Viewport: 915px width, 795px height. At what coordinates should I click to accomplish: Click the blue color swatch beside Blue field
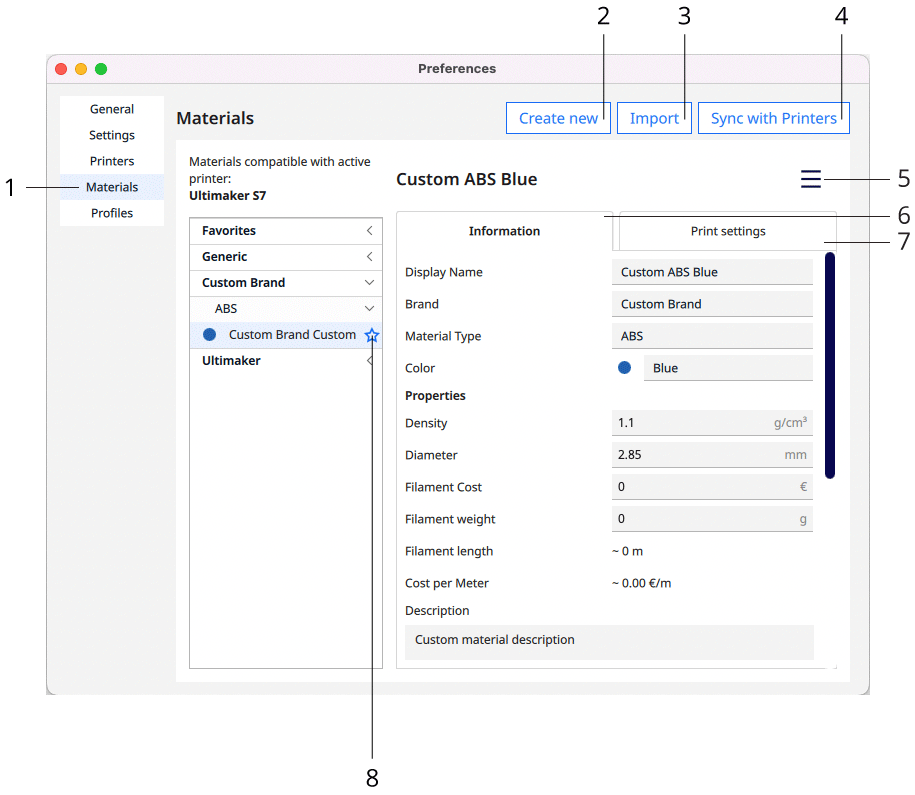625,368
